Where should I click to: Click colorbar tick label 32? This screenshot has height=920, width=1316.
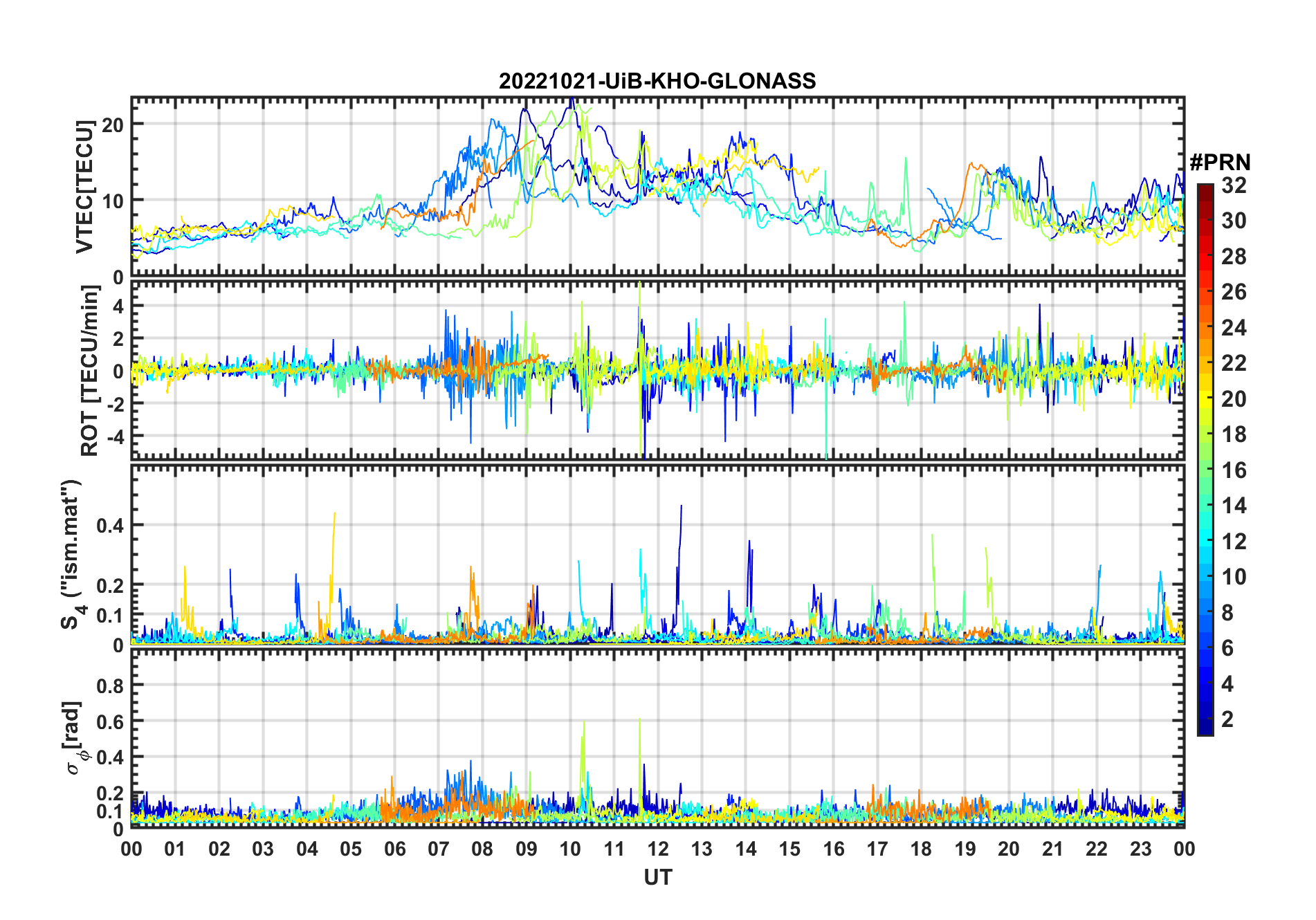[1234, 185]
